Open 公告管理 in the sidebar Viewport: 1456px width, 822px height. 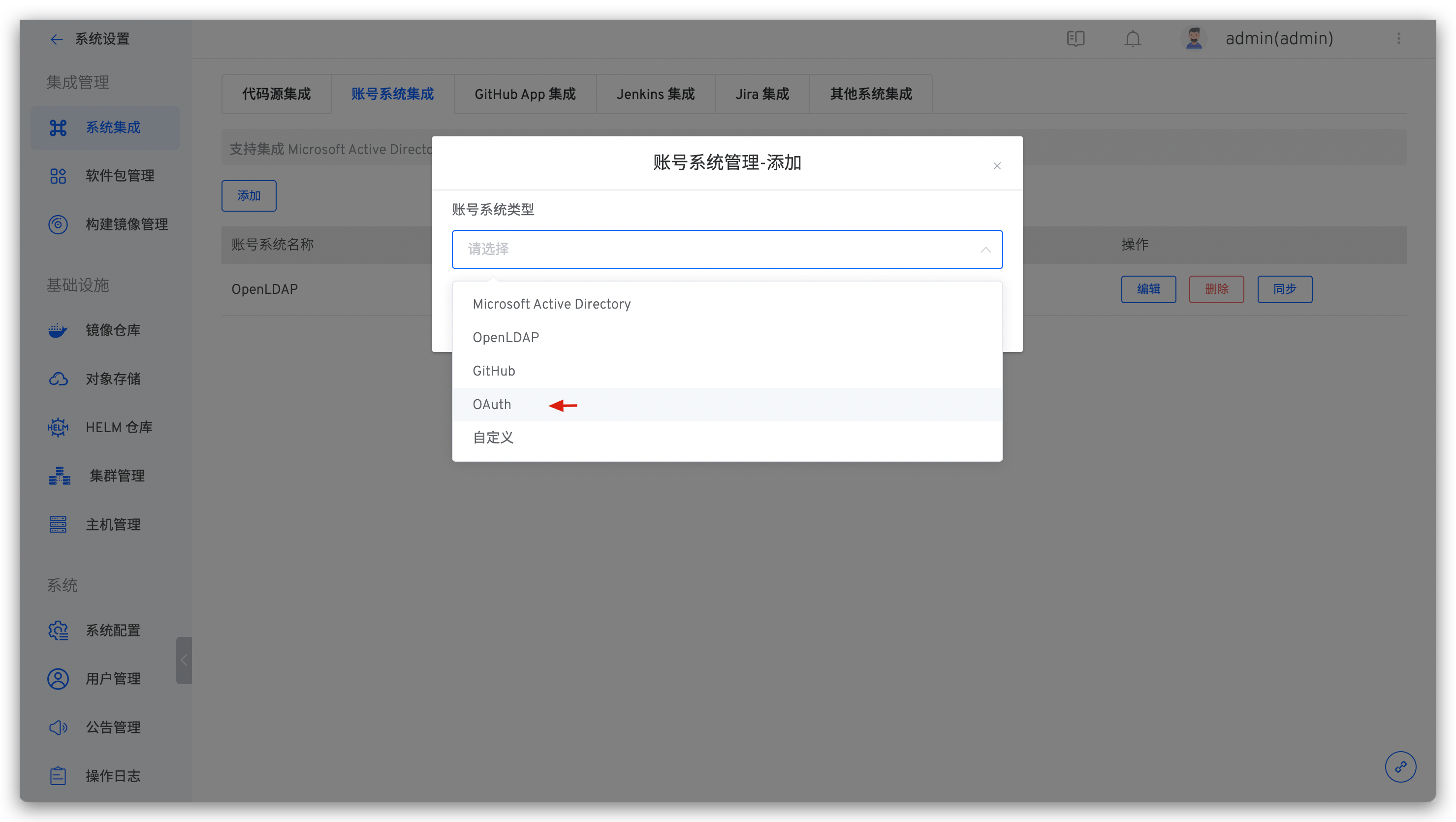(113, 727)
